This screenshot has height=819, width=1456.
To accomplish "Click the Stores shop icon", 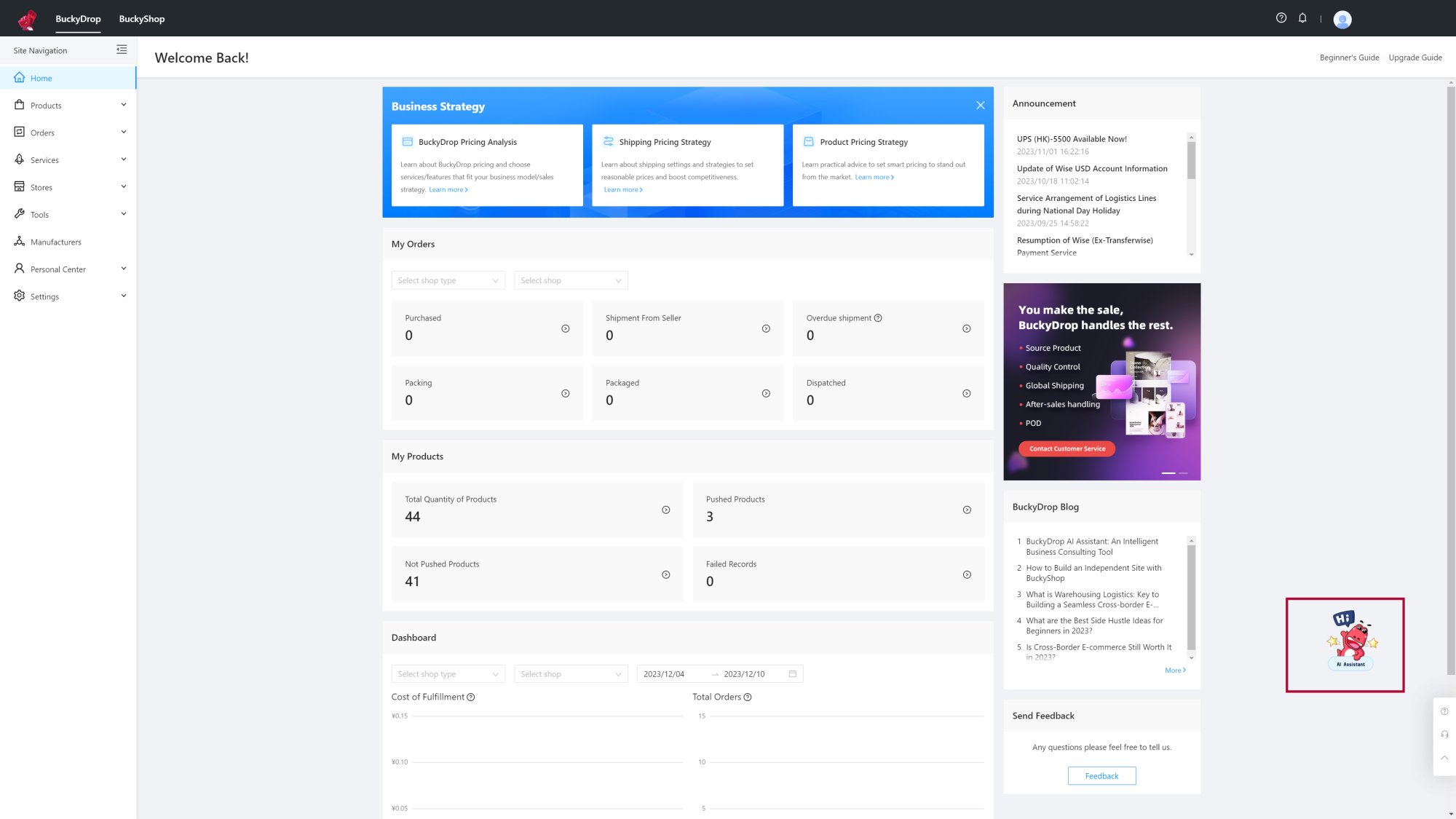I will point(20,186).
